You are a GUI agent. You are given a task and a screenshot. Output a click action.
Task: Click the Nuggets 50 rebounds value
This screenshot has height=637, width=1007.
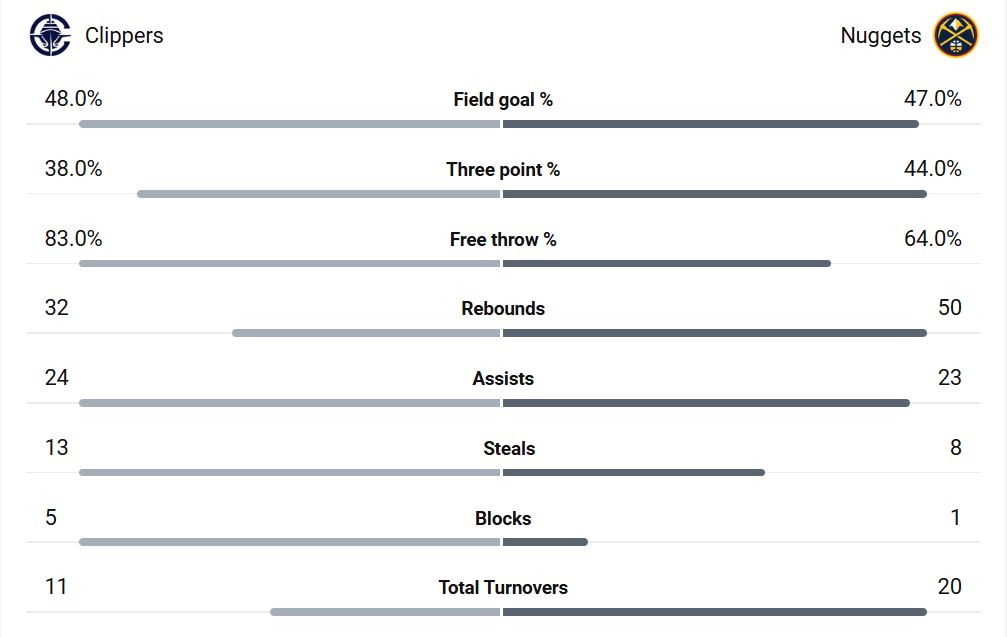click(x=949, y=308)
